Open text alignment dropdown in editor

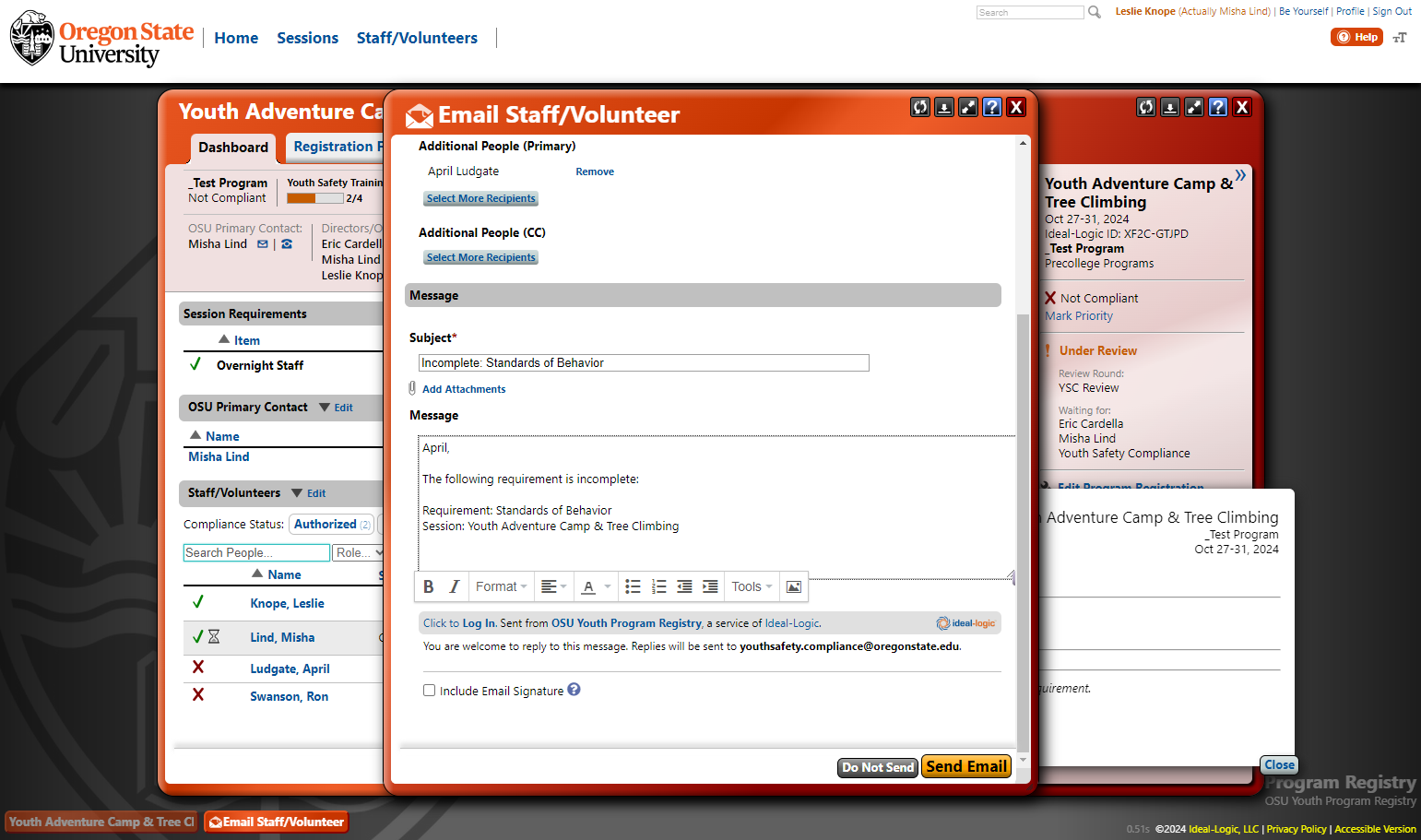[x=553, y=586]
